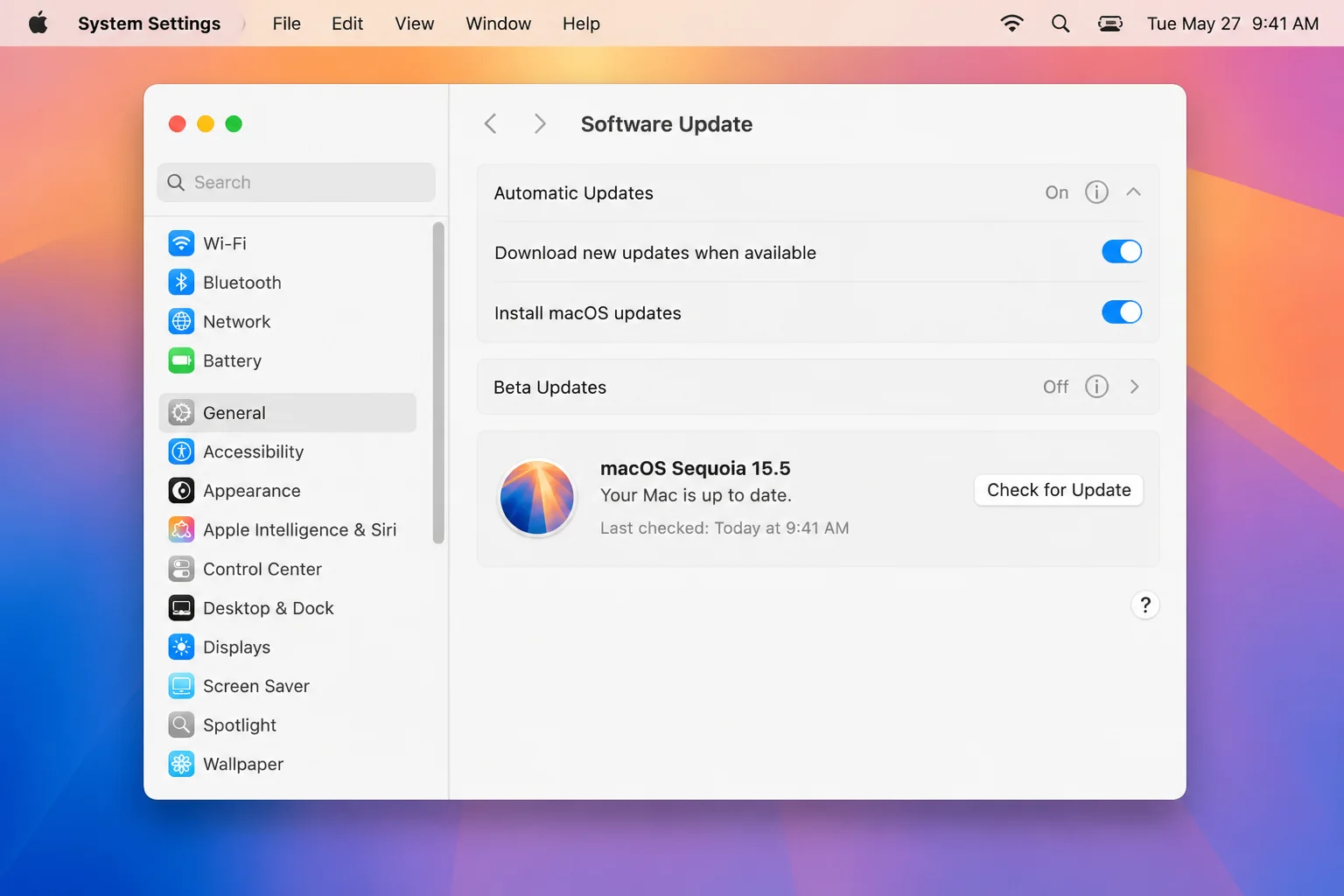
Task: Go forward with the right chevron
Action: pyautogui.click(x=540, y=124)
